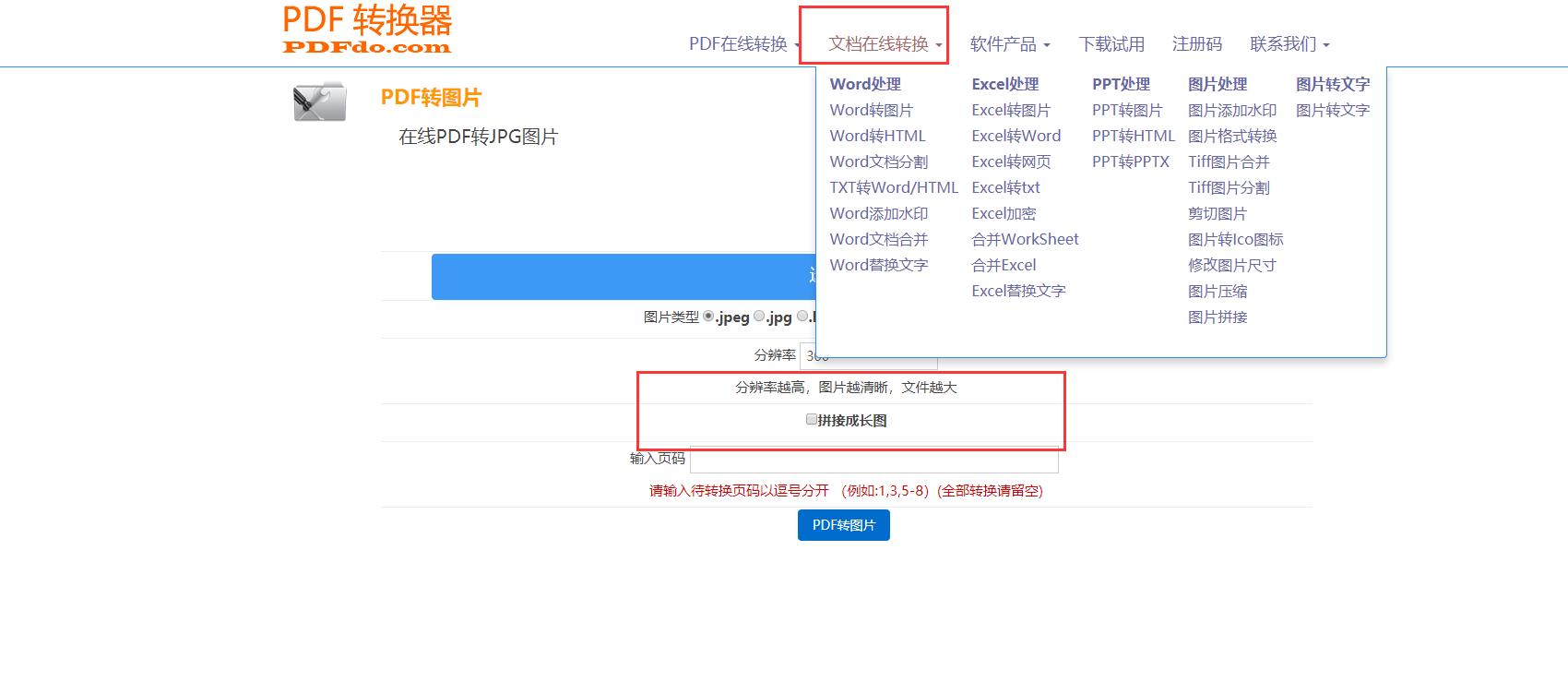Click the Word处理 column heading
Viewport: 1568px width, 682px height.
click(865, 84)
